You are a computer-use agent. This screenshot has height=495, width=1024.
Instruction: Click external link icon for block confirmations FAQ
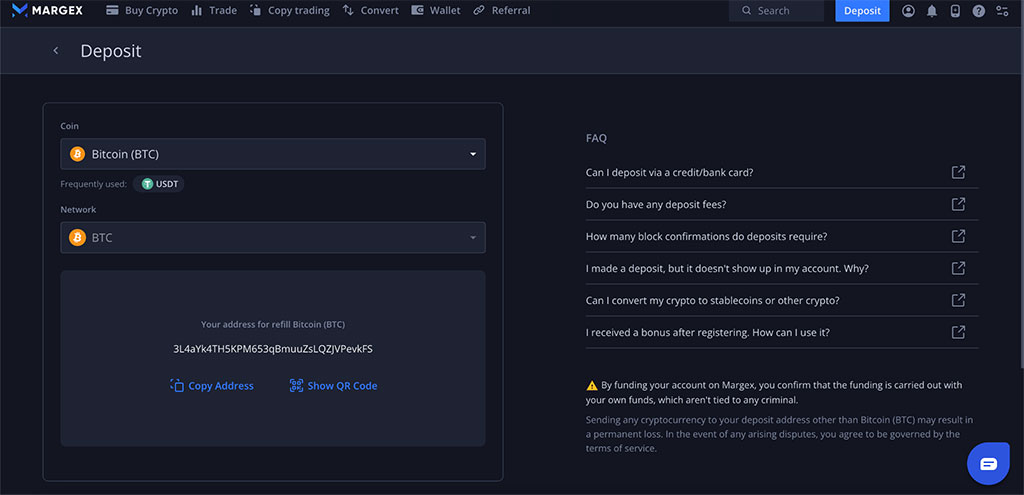pyautogui.click(x=958, y=236)
